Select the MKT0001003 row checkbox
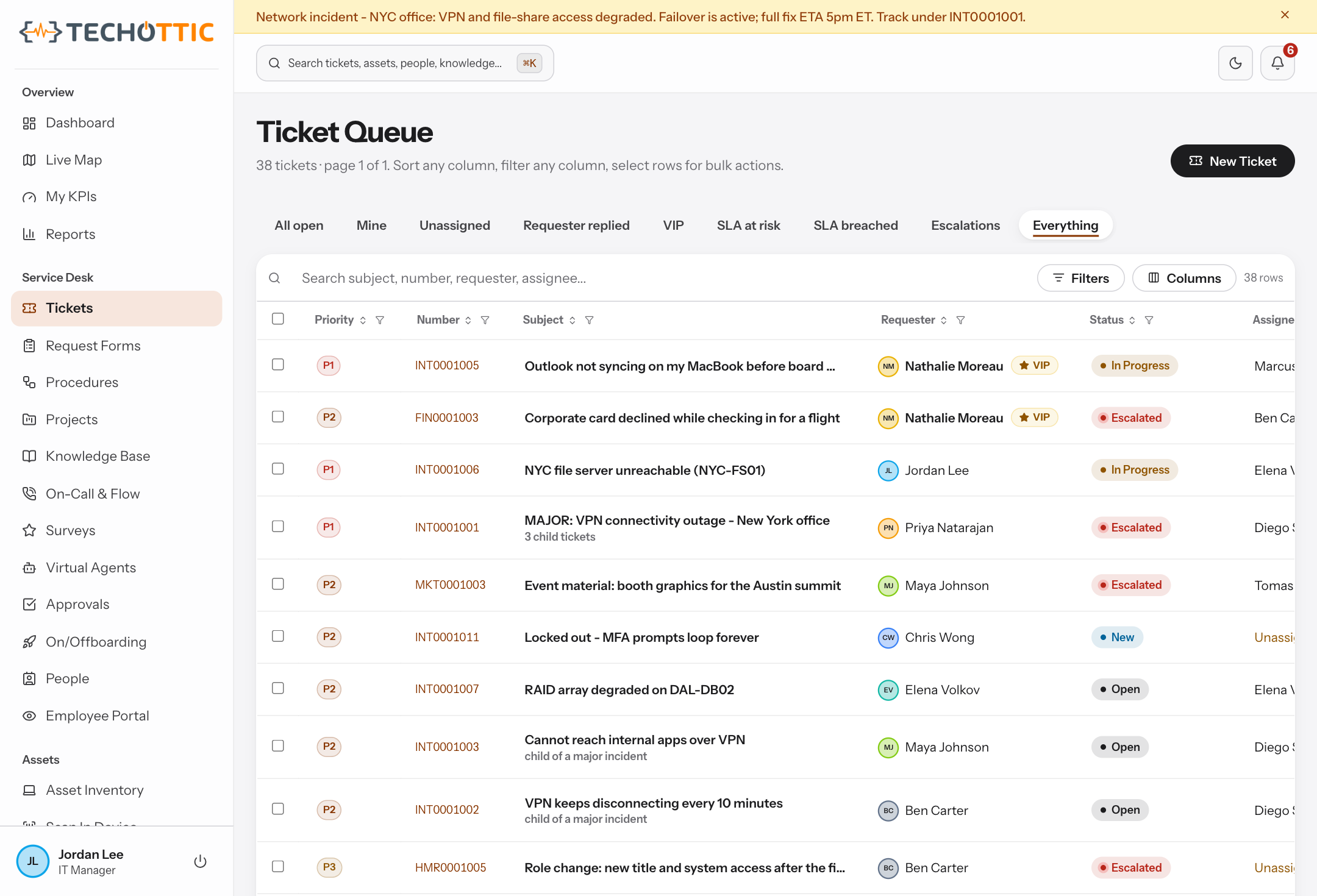This screenshot has height=896, width=1317. coord(278,584)
